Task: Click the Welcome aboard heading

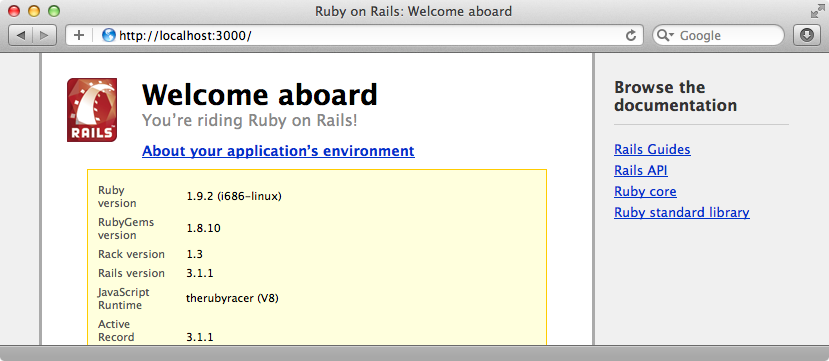Action: tap(260, 95)
